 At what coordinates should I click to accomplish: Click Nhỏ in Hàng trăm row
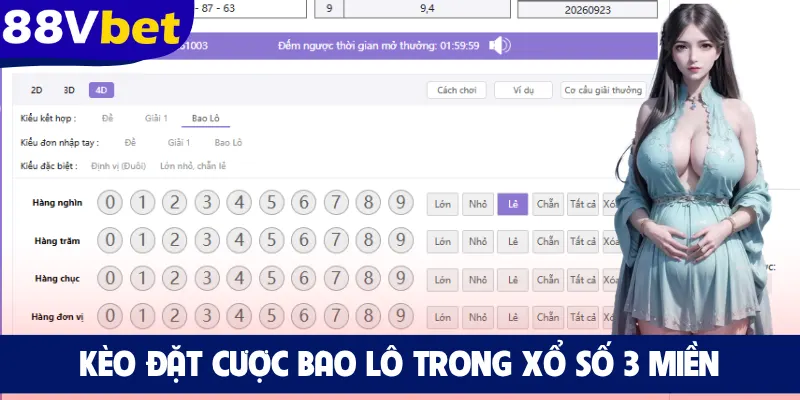(x=478, y=242)
